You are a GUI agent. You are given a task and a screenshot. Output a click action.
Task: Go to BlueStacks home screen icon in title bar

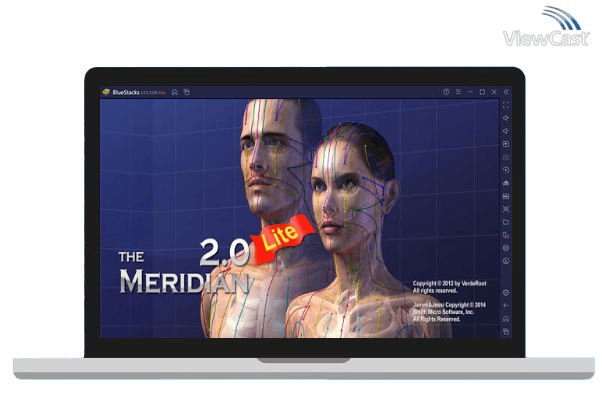pos(175,92)
